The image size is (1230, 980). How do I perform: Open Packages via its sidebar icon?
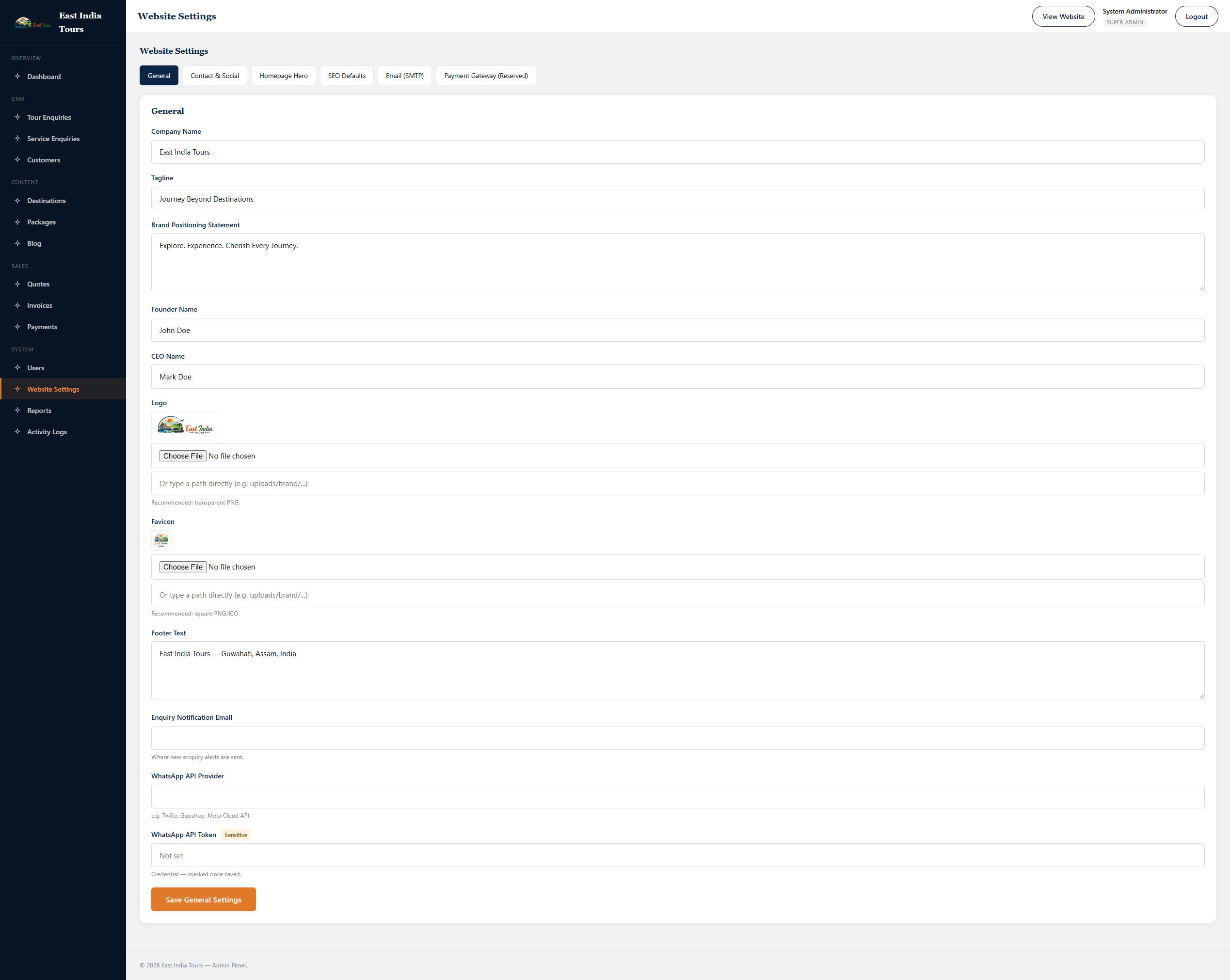(17, 222)
